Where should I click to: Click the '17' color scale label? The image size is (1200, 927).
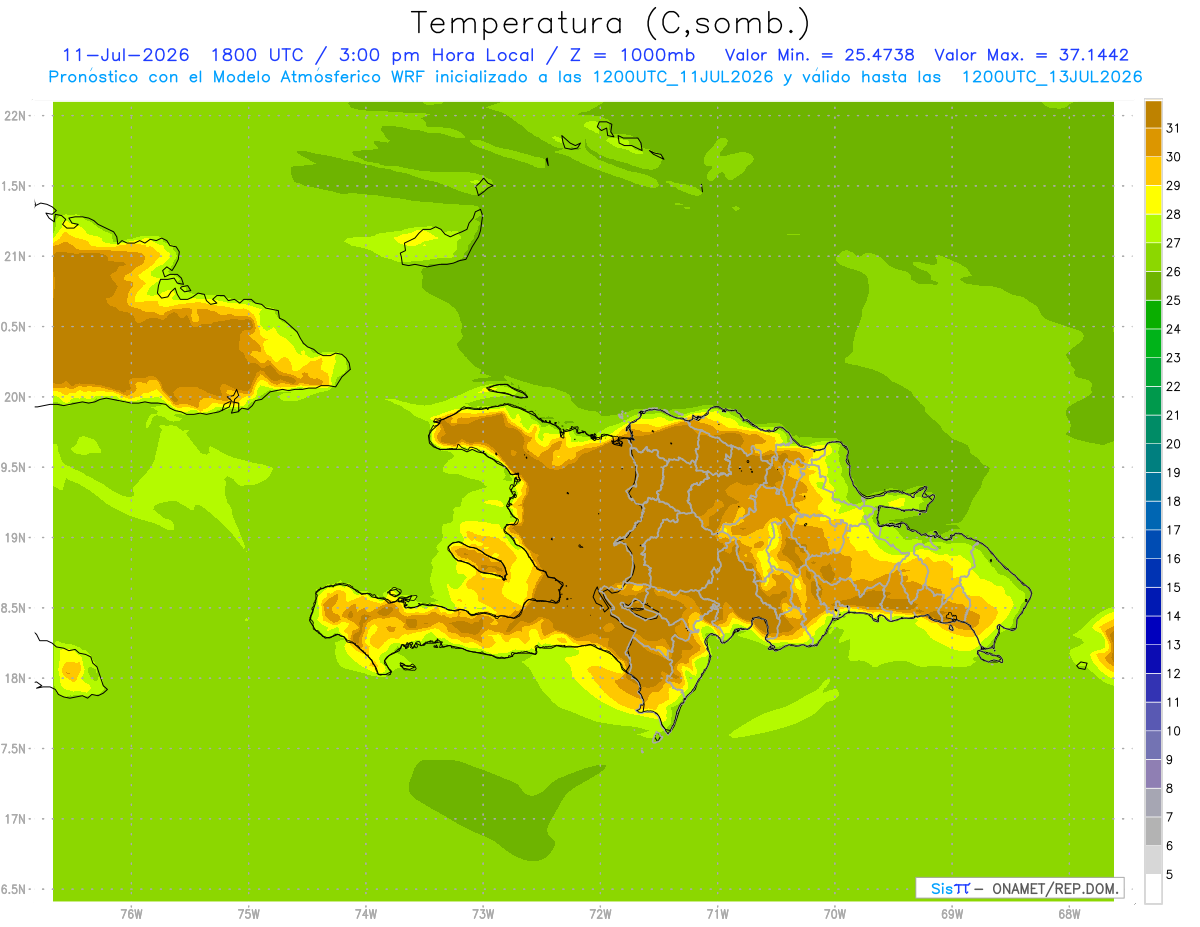pyautogui.click(x=1173, y=530)
